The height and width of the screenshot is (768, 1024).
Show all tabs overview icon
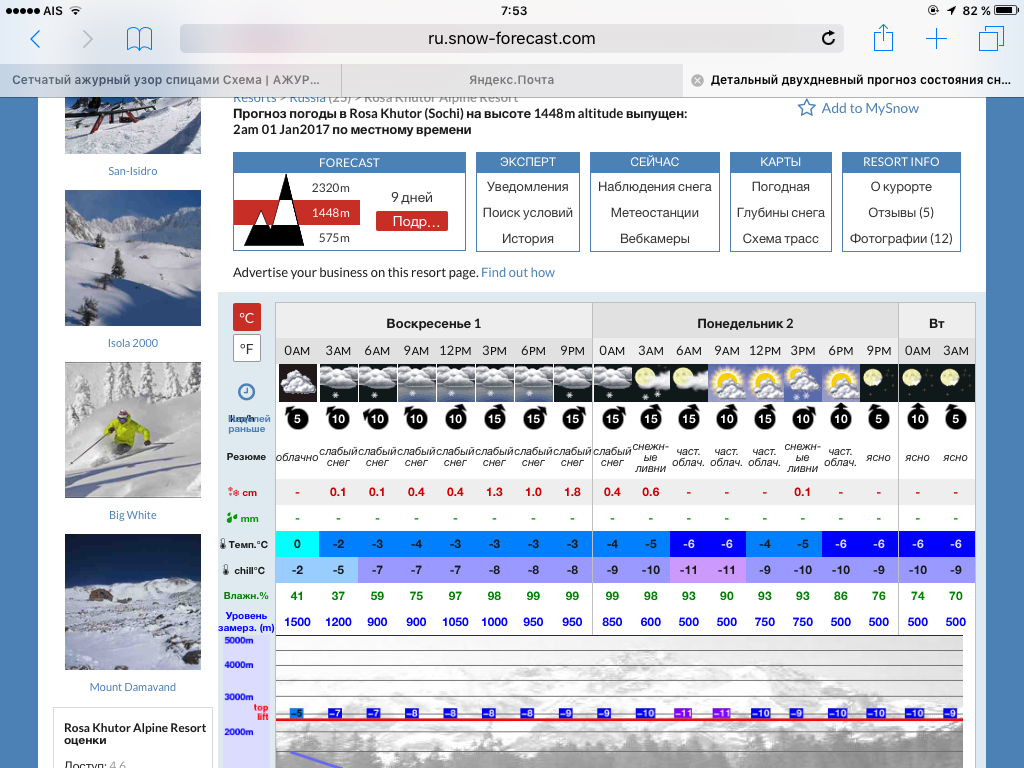coord(991,39)
